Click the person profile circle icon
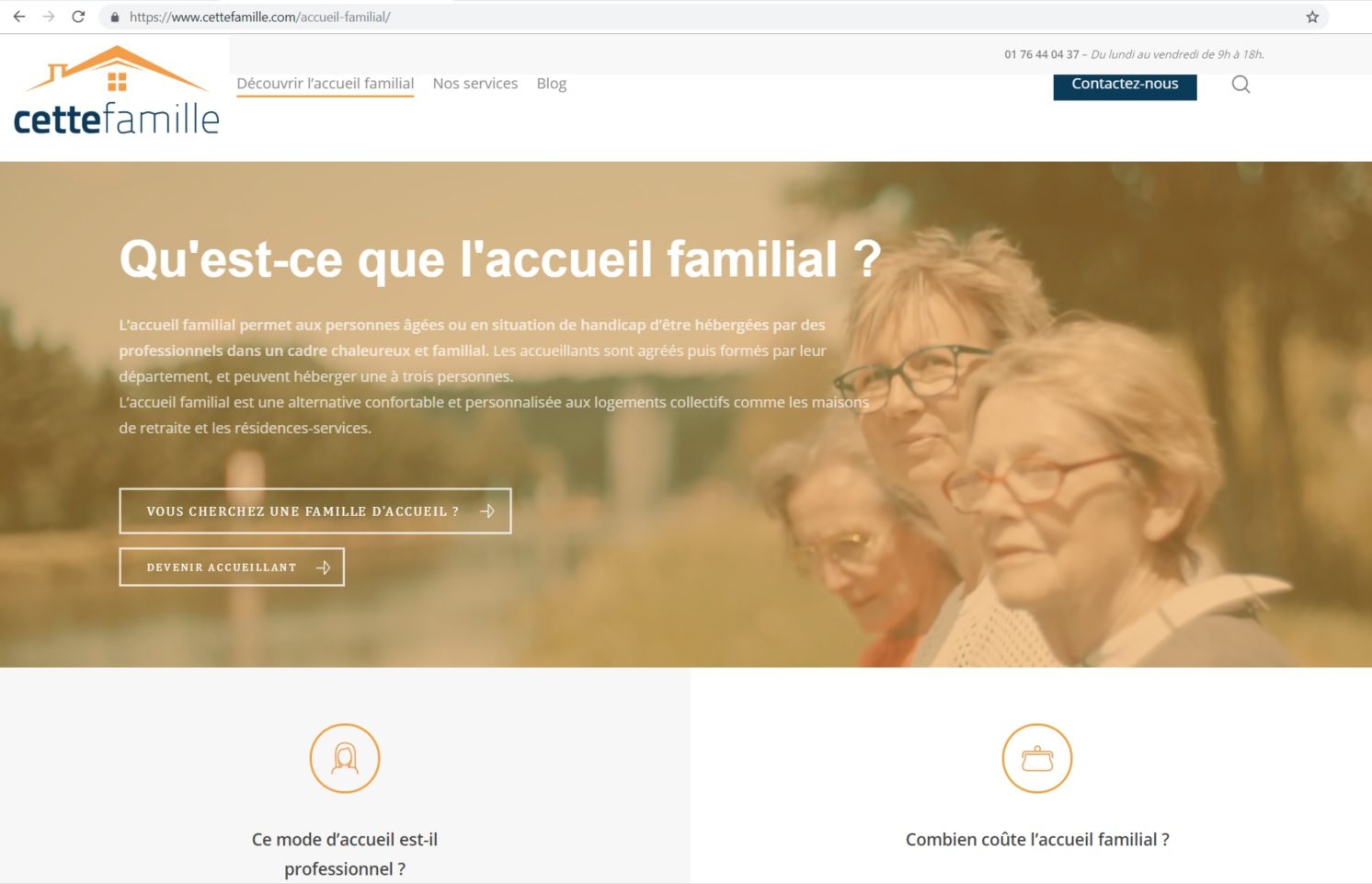Viewport: 1372px width, 884px height. point(345,759)
